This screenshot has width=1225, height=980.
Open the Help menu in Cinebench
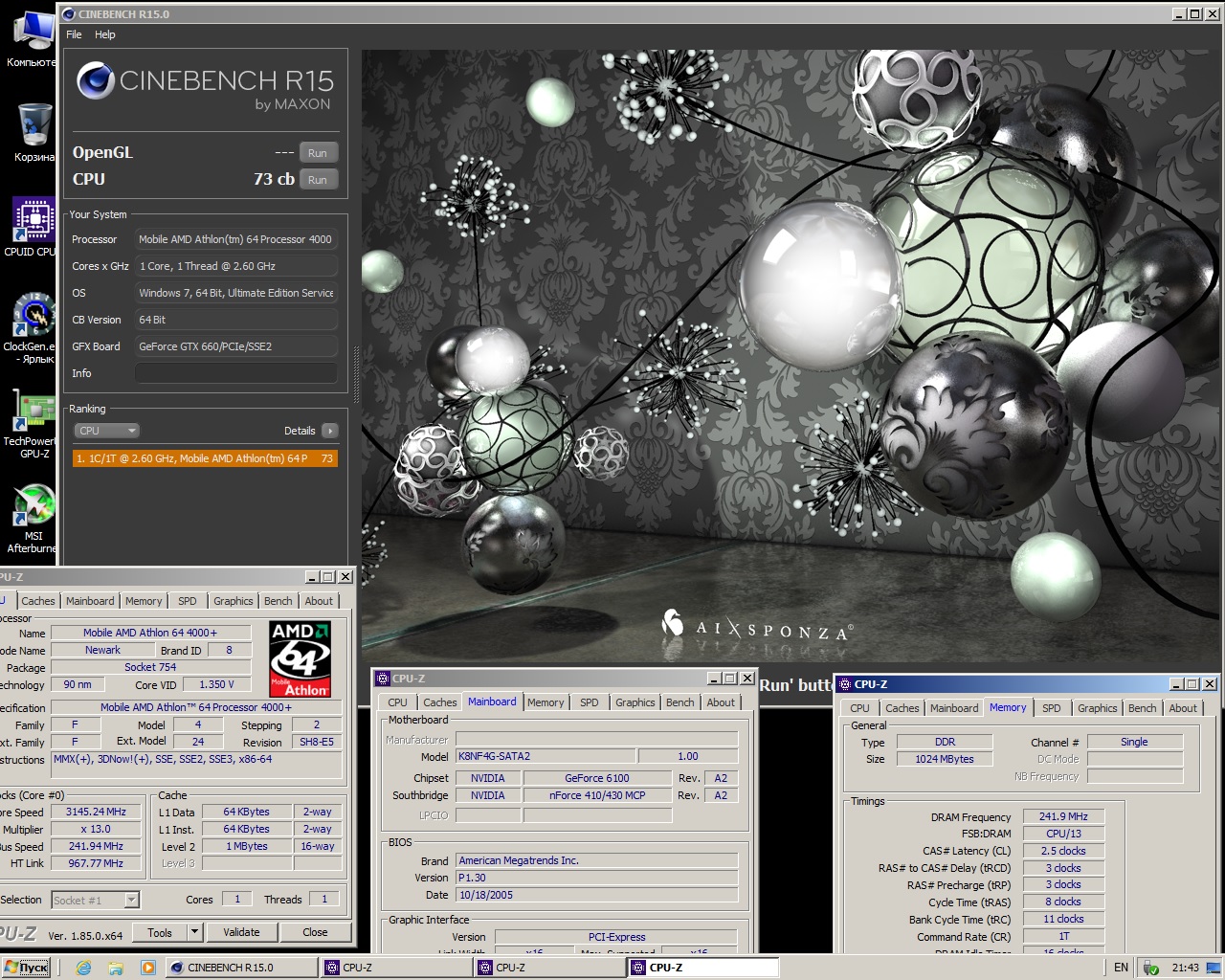point(104,34)
